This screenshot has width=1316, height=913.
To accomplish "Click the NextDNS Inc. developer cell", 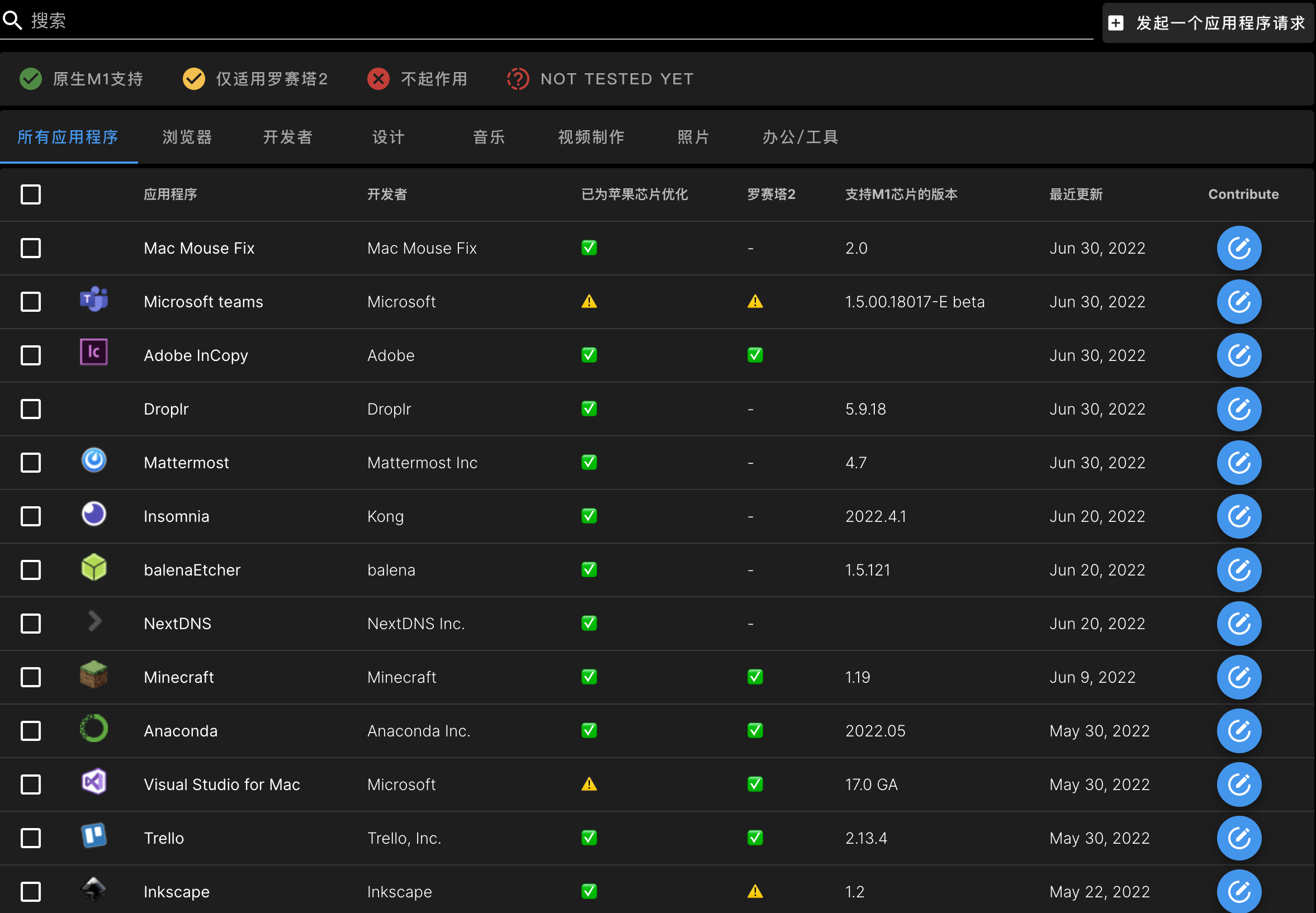I will [x=416, y=624].
